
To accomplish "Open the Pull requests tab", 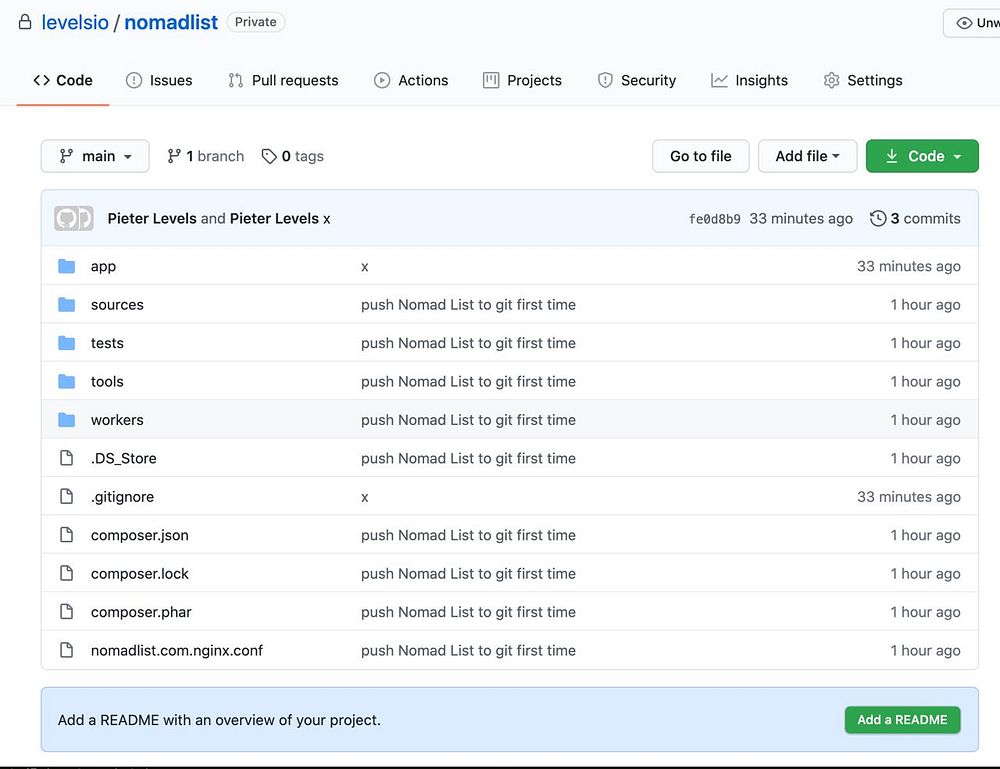I will tap(283, 80).
